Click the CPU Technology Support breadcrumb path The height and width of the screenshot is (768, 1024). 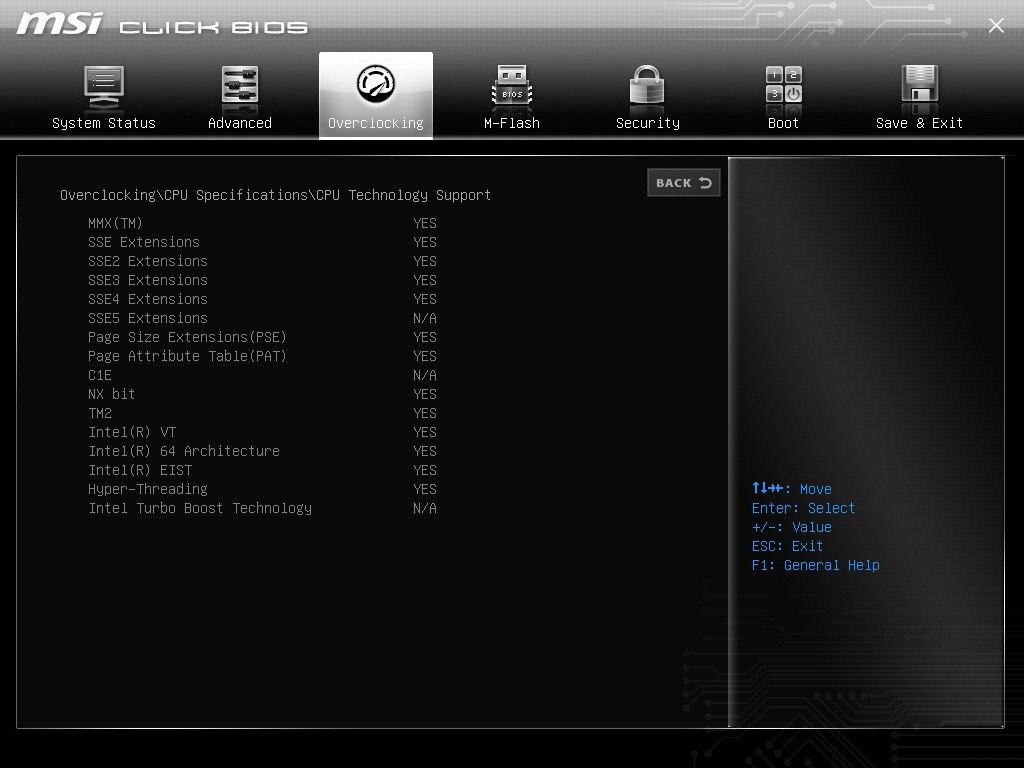[x=276, y=195]
